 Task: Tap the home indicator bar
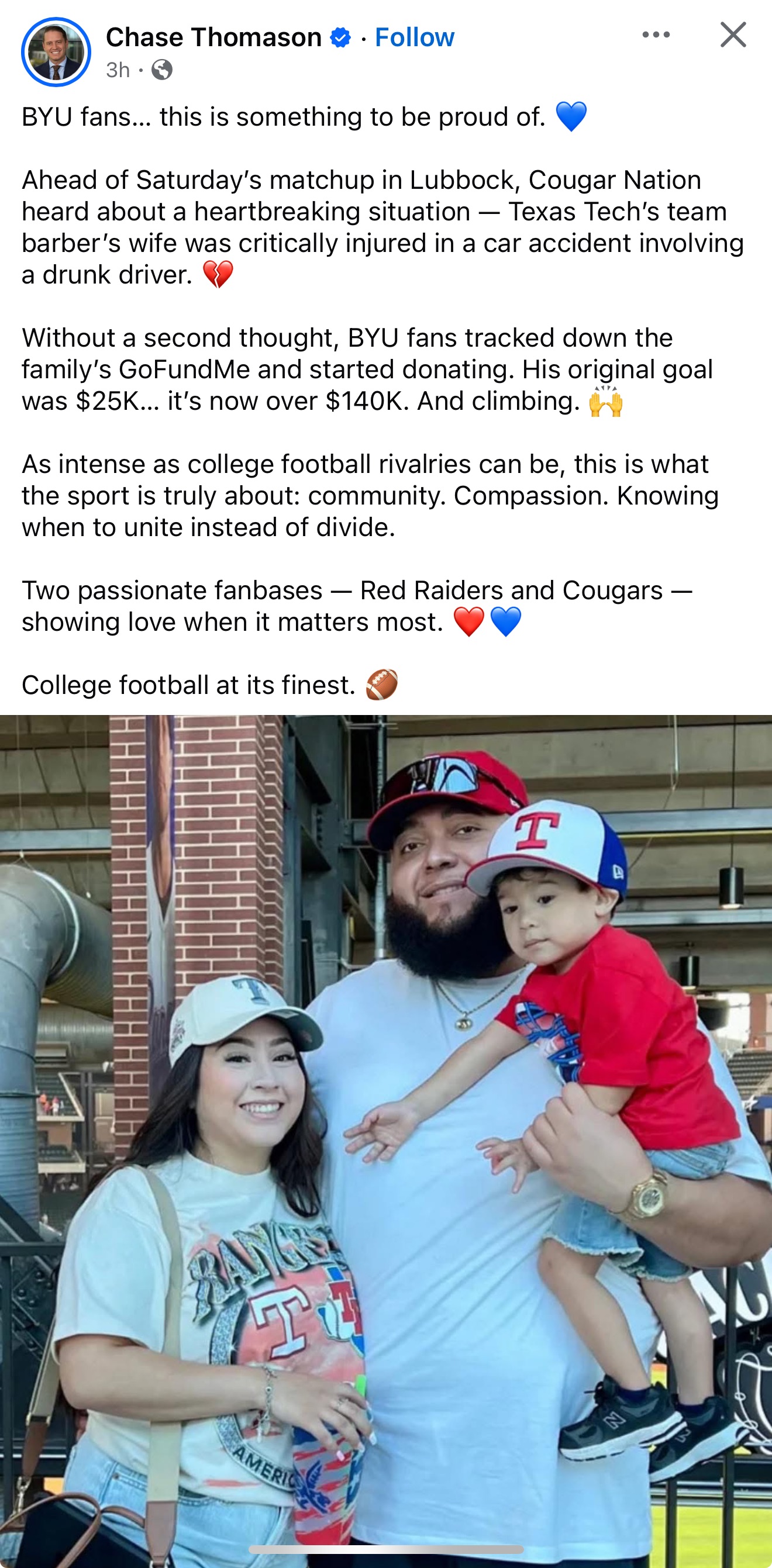tap(386, 1549)
